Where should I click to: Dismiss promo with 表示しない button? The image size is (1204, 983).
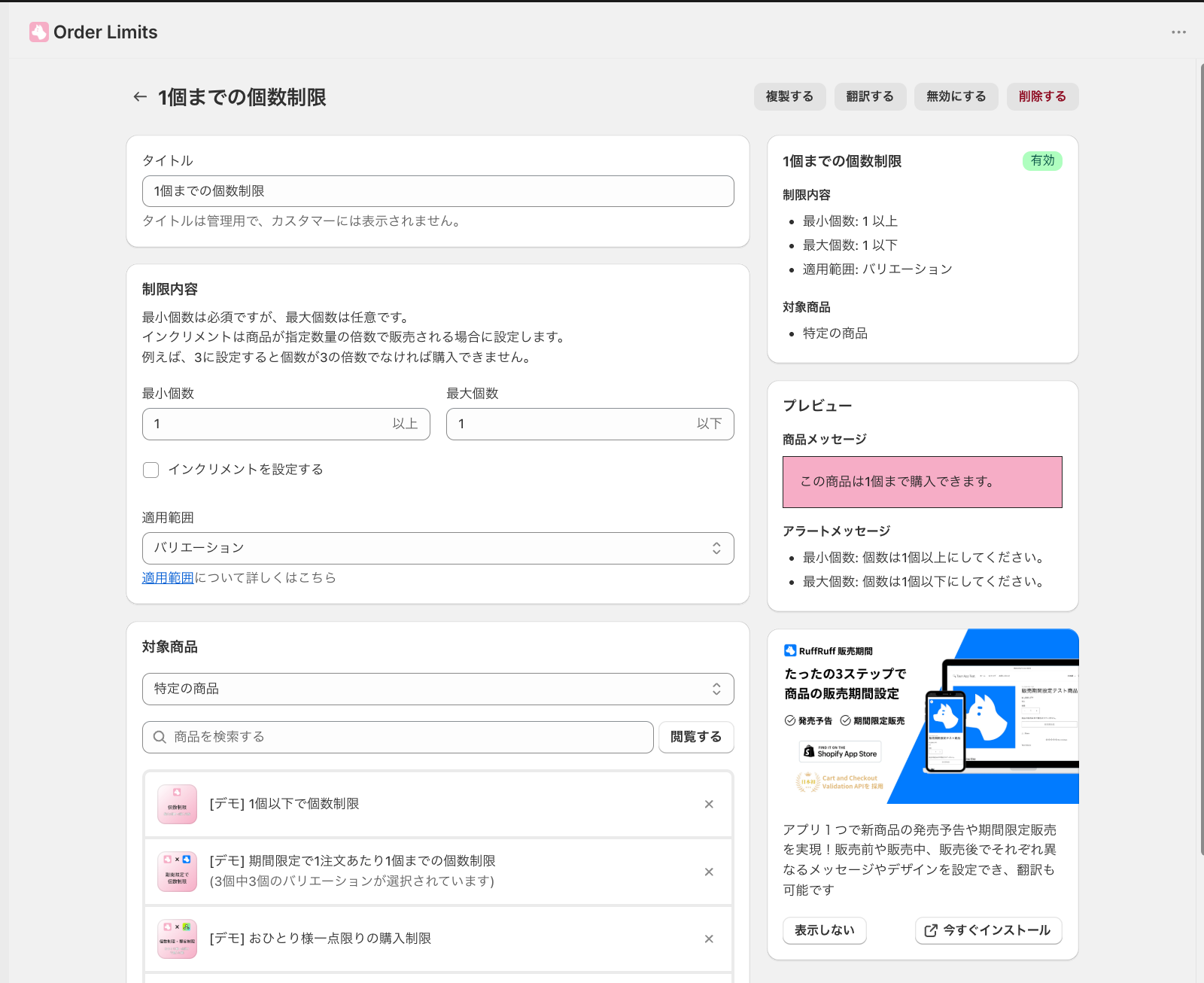825,930
